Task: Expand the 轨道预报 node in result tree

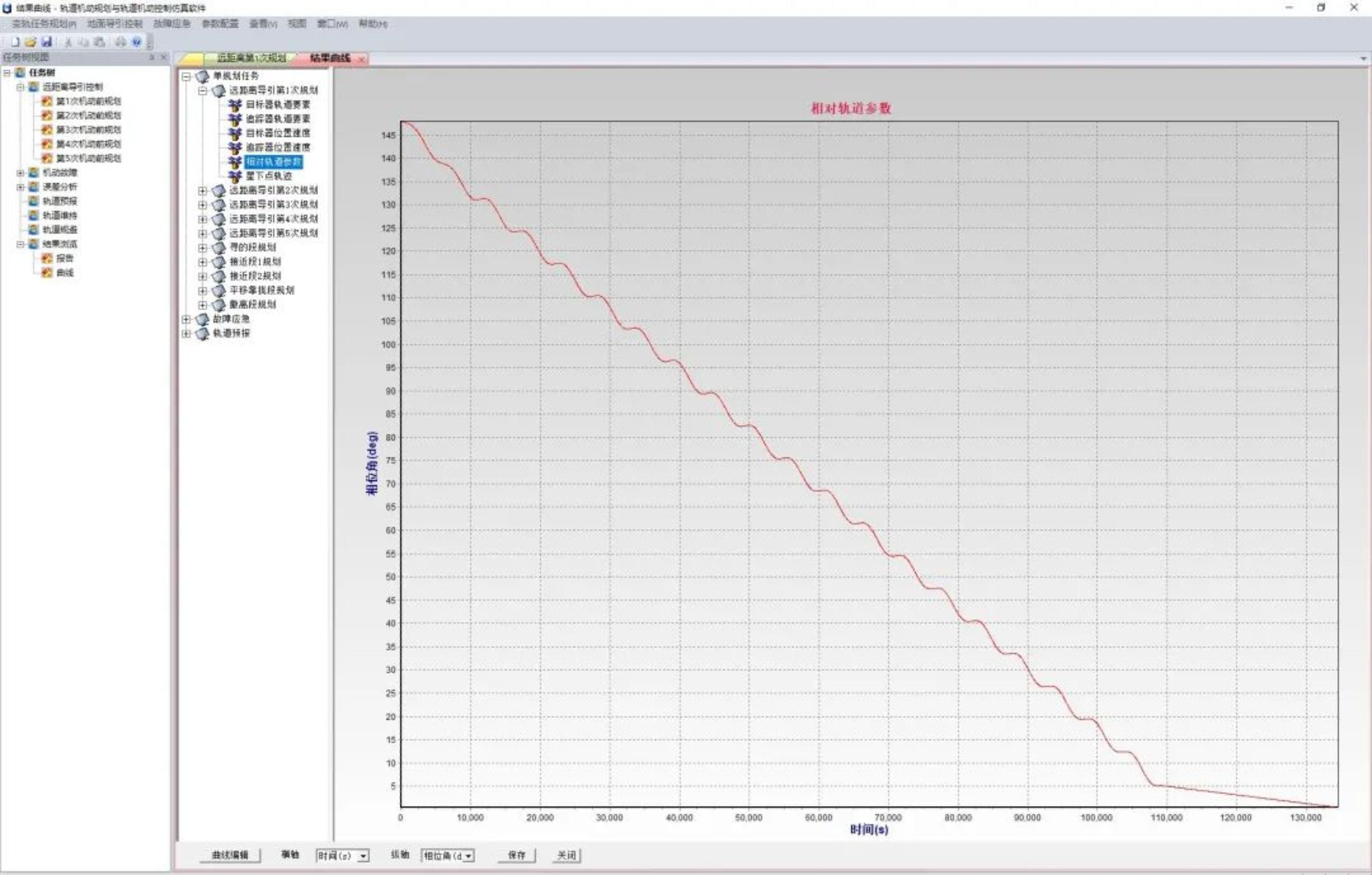Action: coord(186,334)
